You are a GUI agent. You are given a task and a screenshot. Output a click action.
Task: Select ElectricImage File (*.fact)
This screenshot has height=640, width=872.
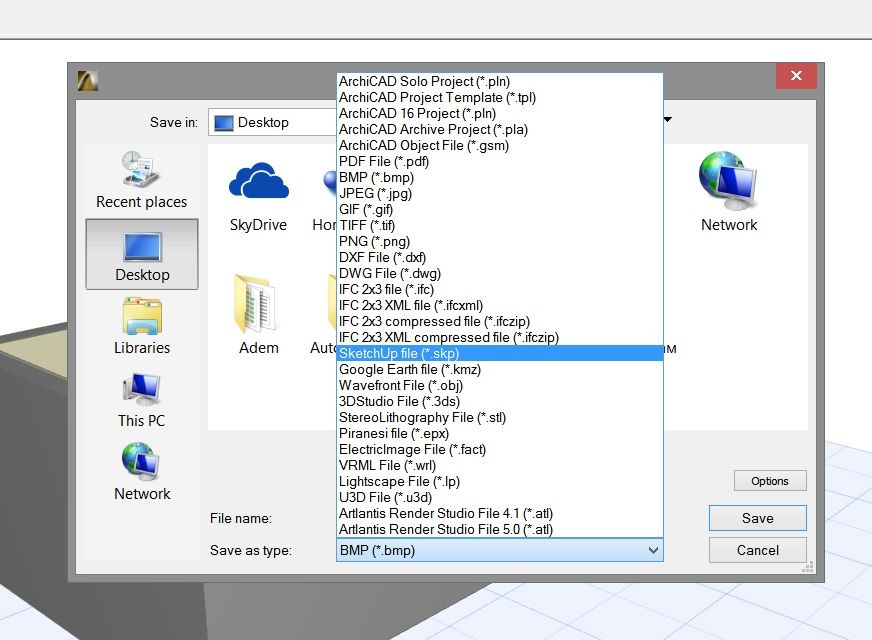tap(500, 449)
